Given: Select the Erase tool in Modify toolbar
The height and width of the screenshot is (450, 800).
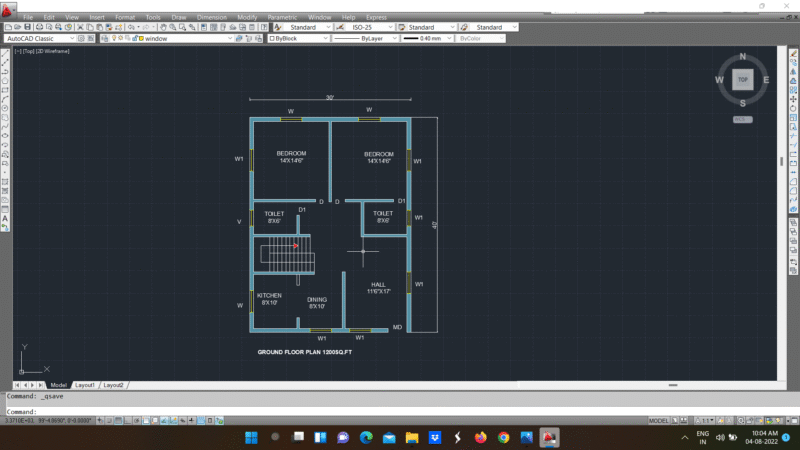Looking at the screenshot, I should 793,53.
